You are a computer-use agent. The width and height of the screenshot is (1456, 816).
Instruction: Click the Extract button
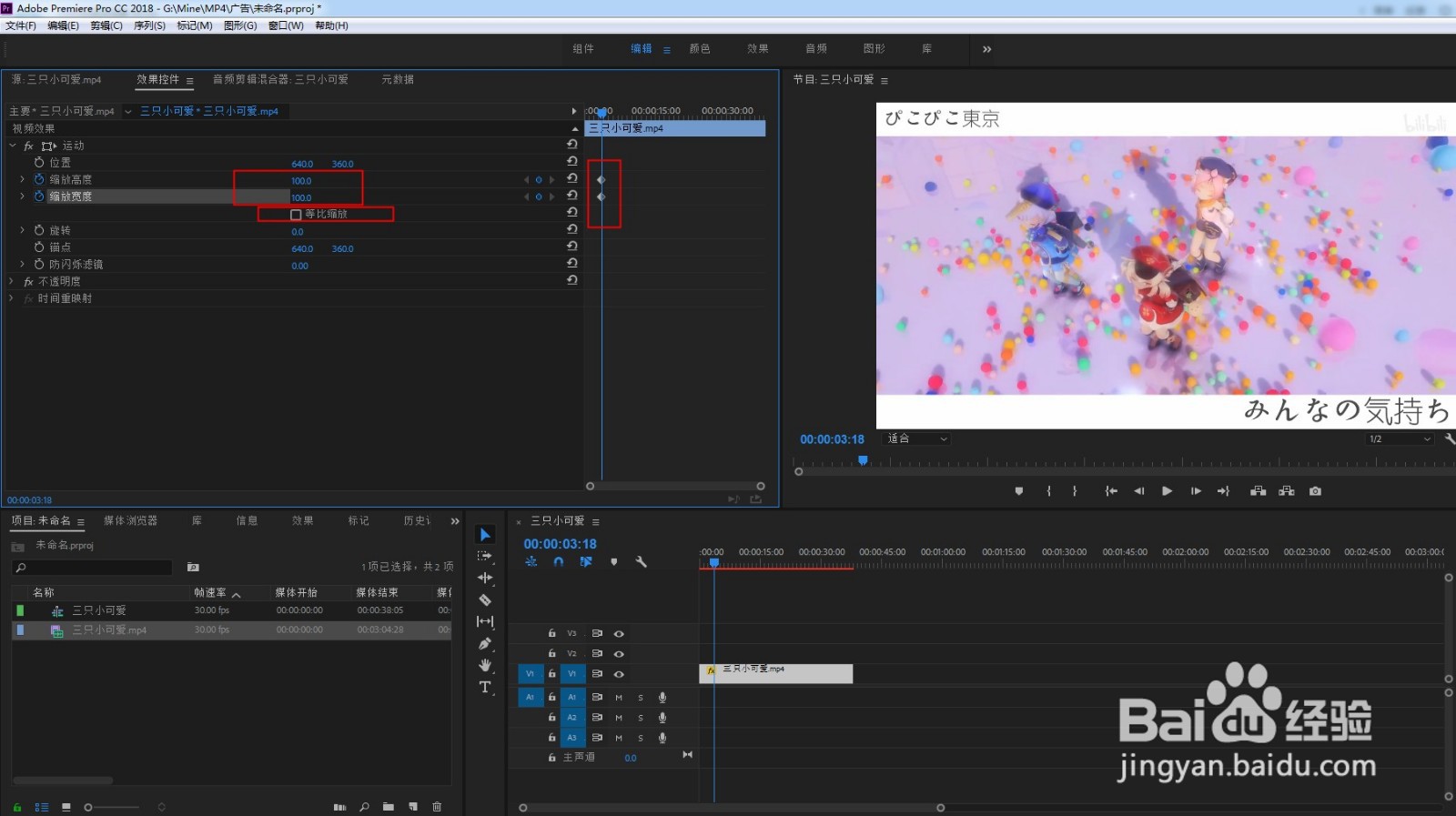1286,491
